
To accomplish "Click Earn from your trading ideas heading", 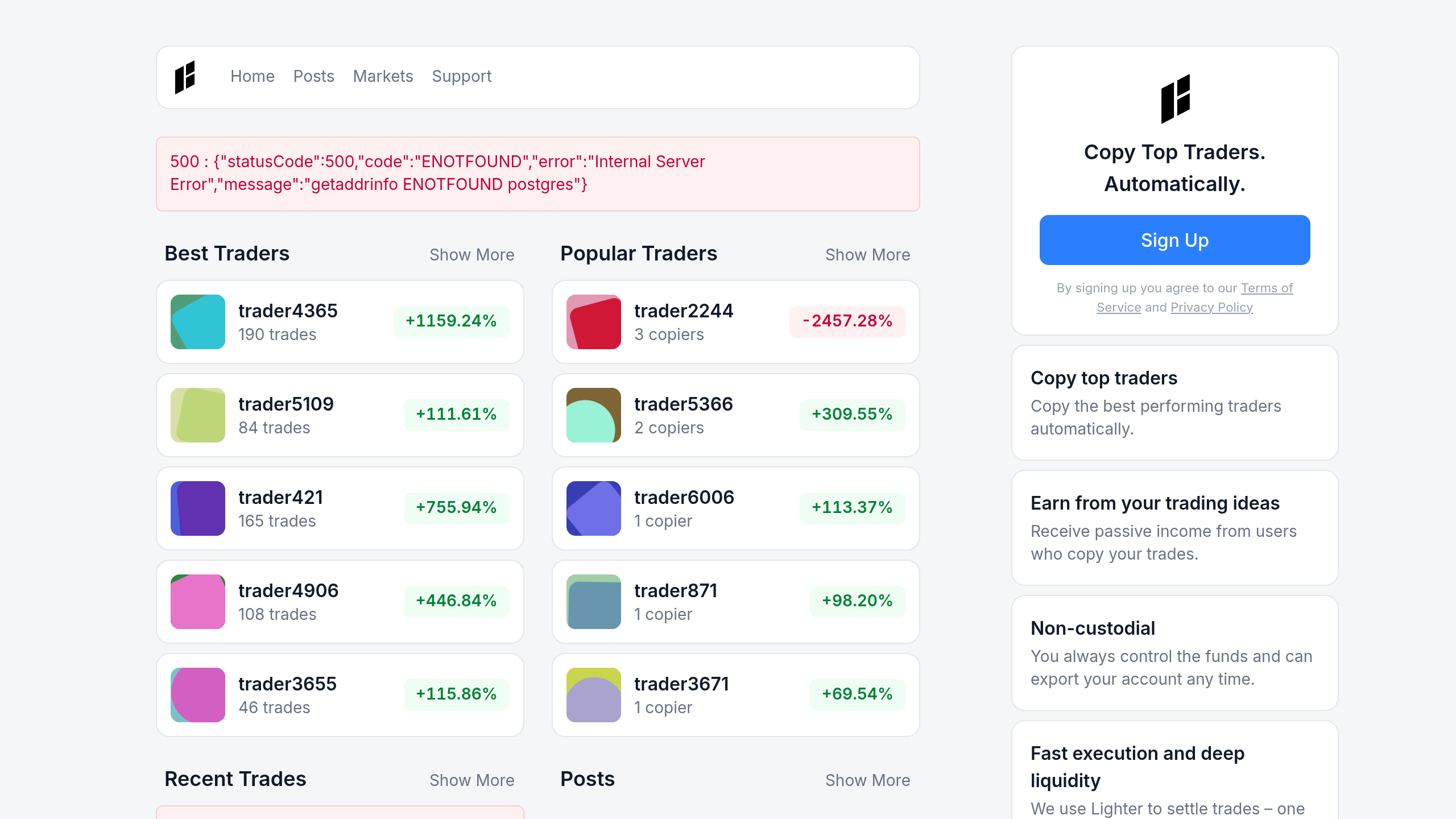I will coord(1155,503).
